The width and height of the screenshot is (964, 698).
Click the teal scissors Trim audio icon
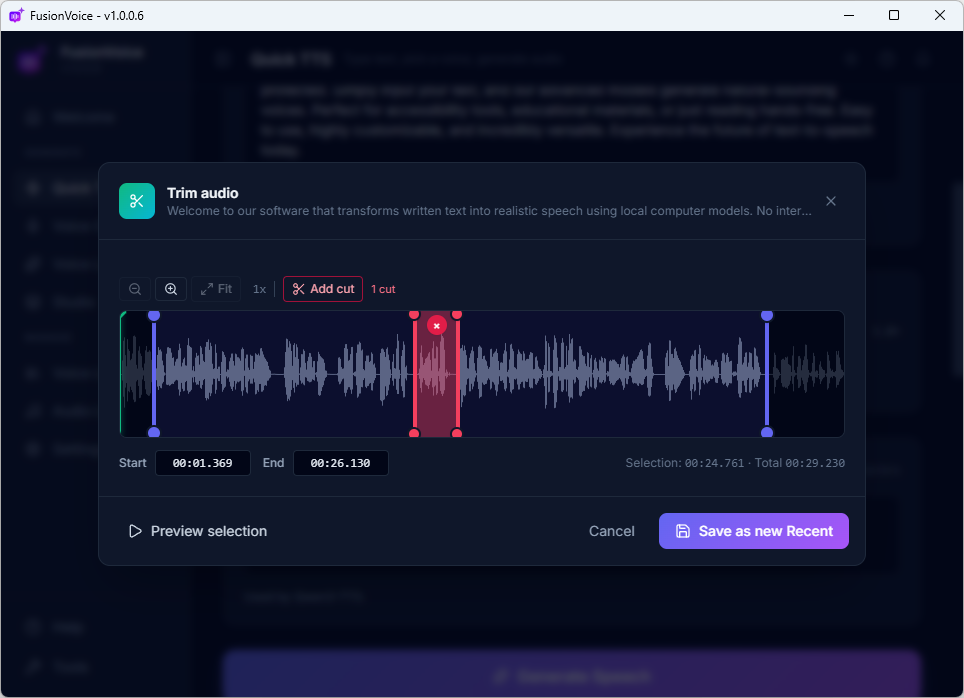point(137,201)
